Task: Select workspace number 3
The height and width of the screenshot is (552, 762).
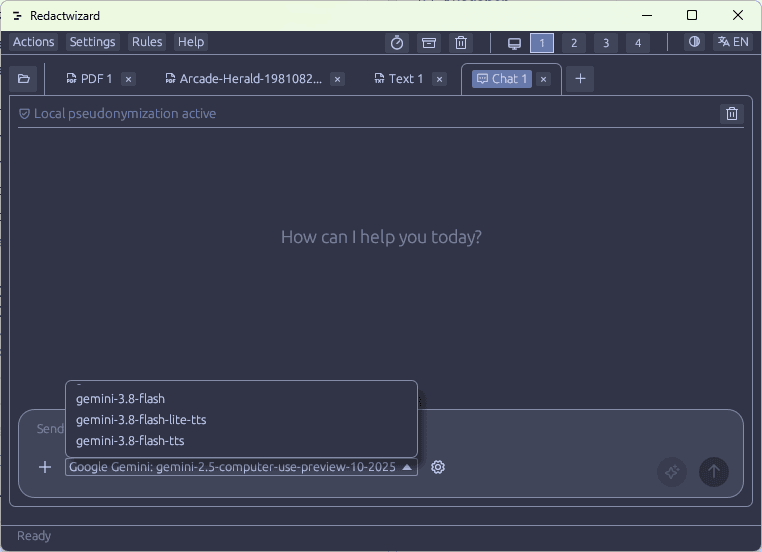Action: pos(606,43)
